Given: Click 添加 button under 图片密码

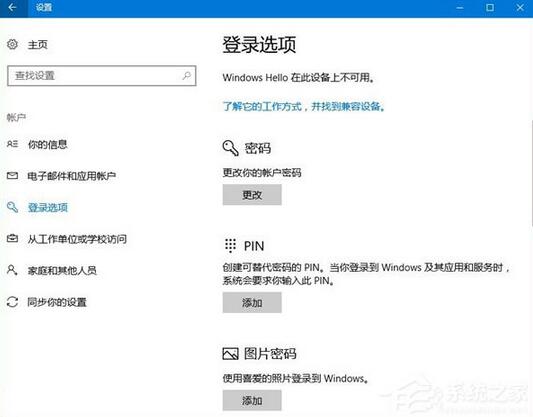Looking at the screenshot, I should click(x=252, y=400).
